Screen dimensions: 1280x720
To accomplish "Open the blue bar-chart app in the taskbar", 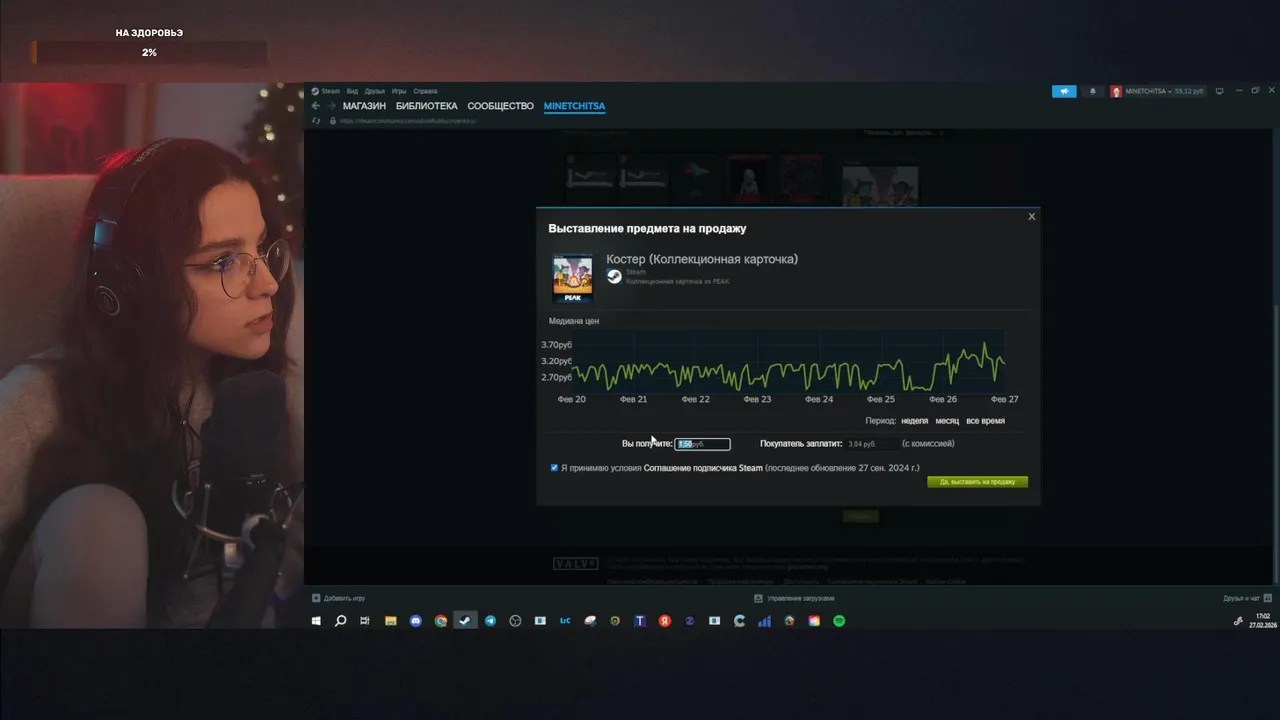I will click(x=764, y=621).
